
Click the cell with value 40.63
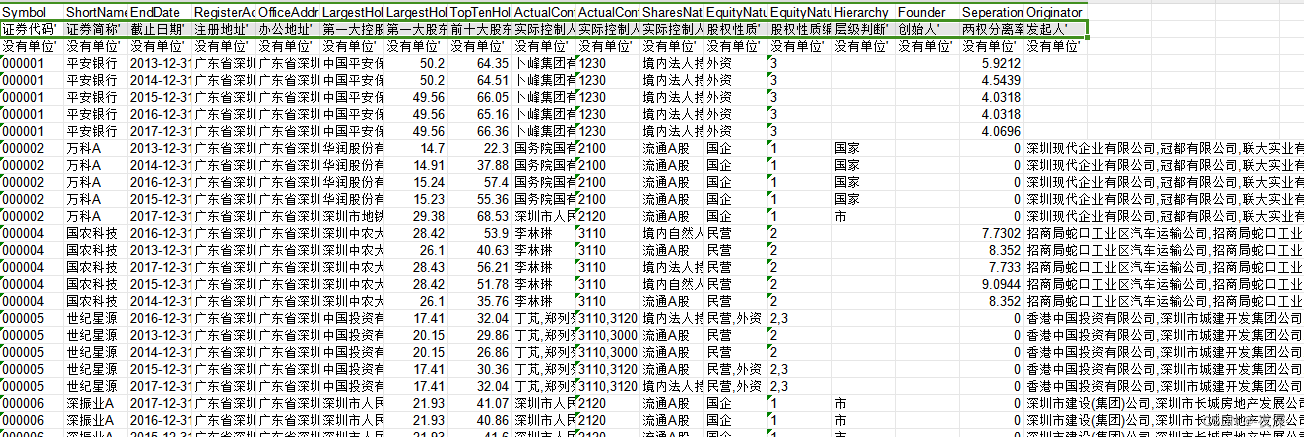(x=480, y=249)
